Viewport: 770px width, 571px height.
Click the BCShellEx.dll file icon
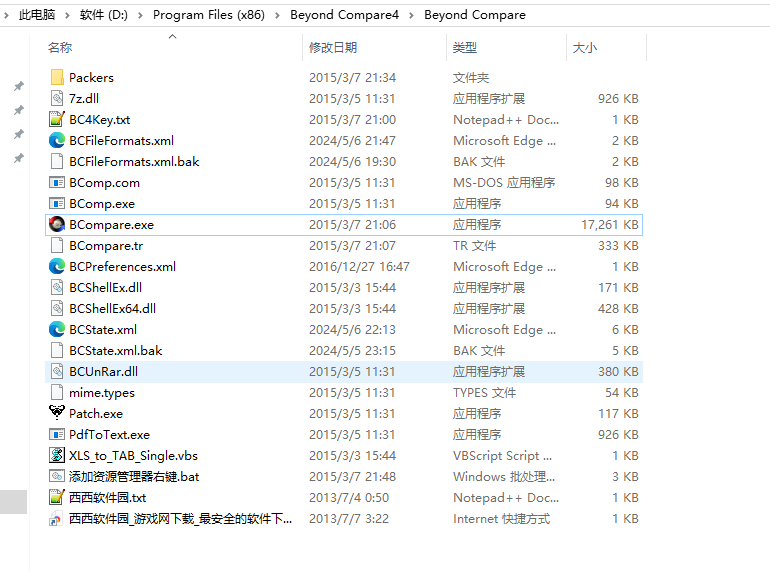click(57, 287)
